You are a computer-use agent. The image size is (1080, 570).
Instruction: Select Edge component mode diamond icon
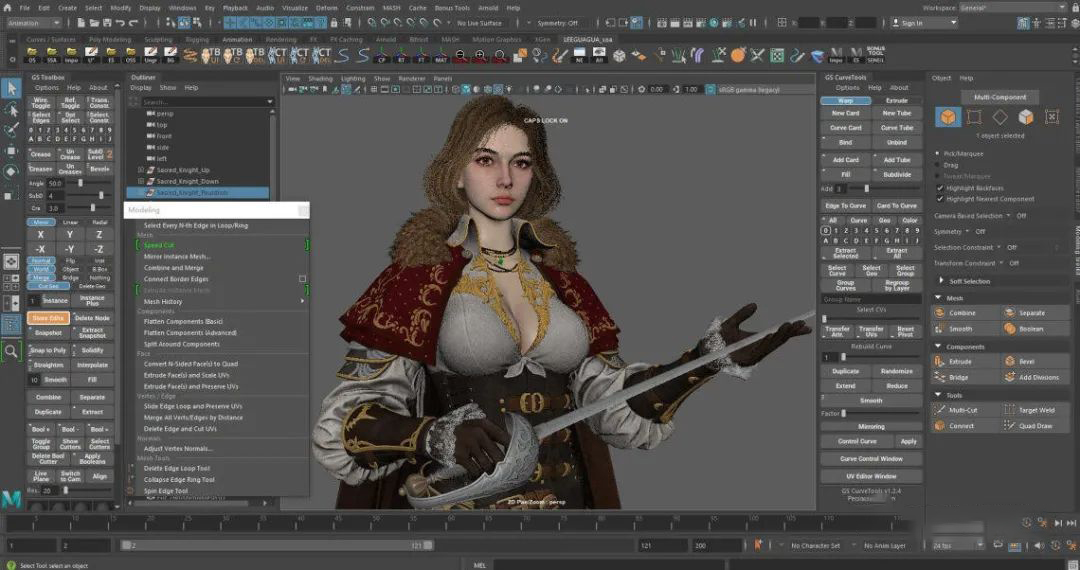click(x=1000, y=117)
